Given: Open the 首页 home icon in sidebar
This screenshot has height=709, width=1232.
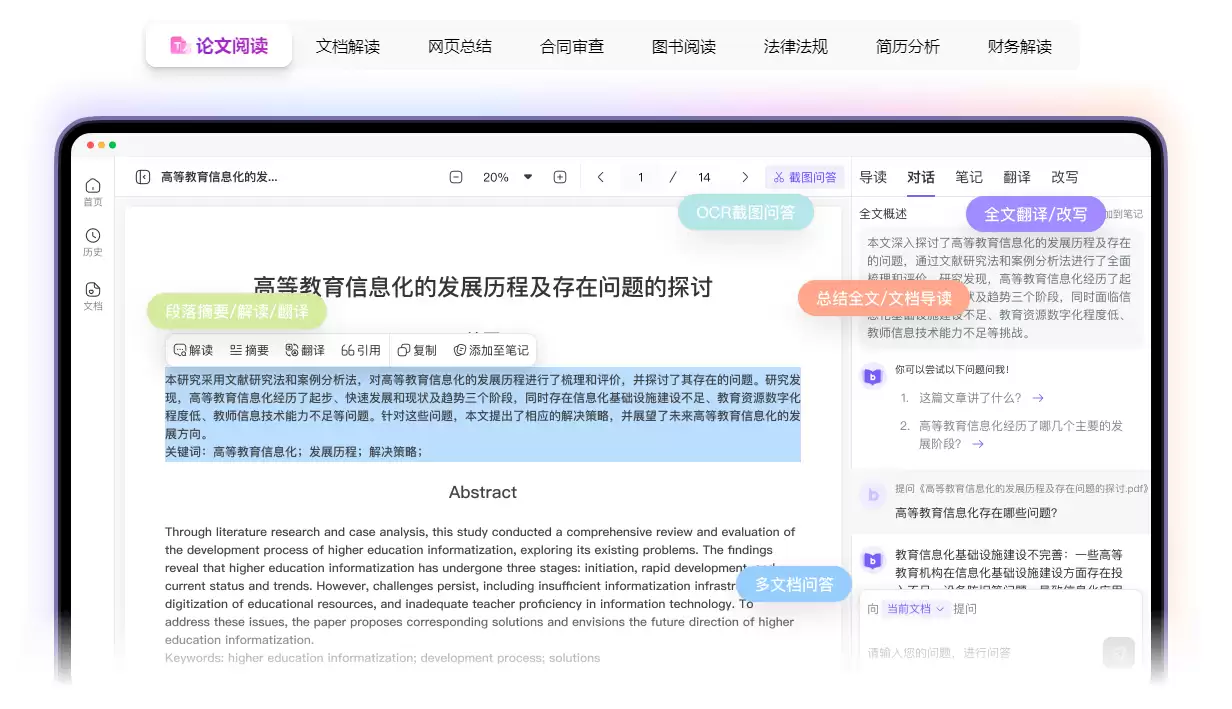Looking at the screenshot, I should pyautogui.click(x=93, y=190).
